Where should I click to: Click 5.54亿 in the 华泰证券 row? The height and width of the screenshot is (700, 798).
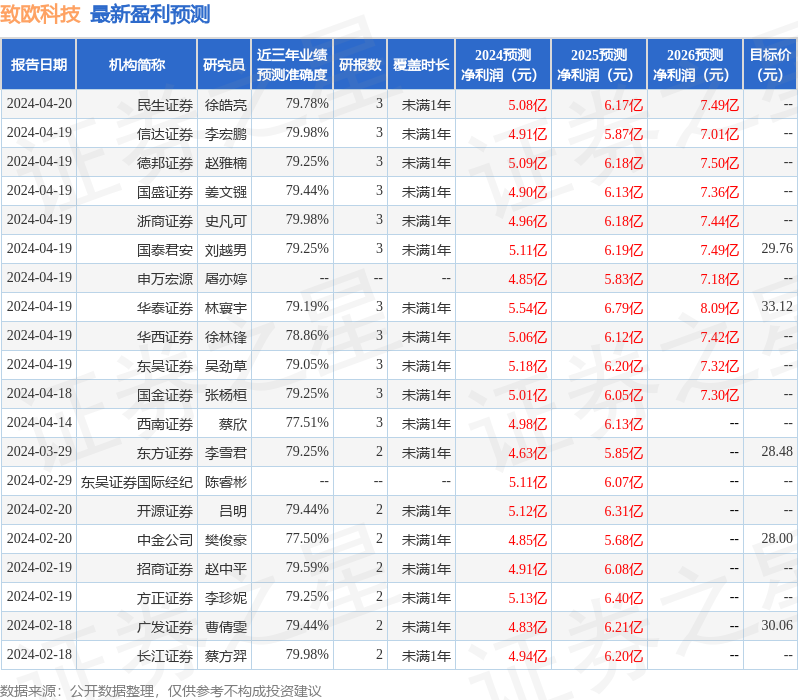pos(528,308)
